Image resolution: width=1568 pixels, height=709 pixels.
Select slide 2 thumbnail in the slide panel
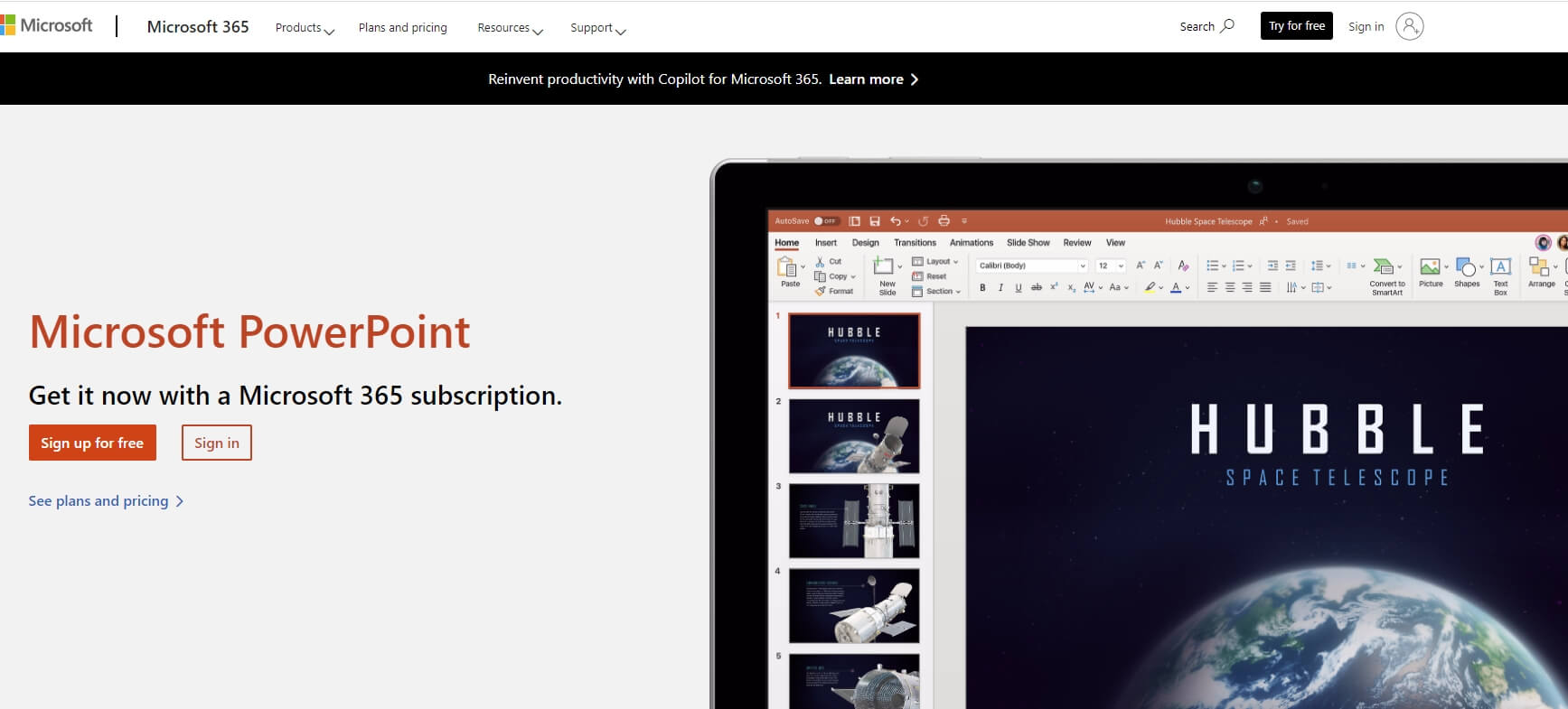click(x=854, y=436)
